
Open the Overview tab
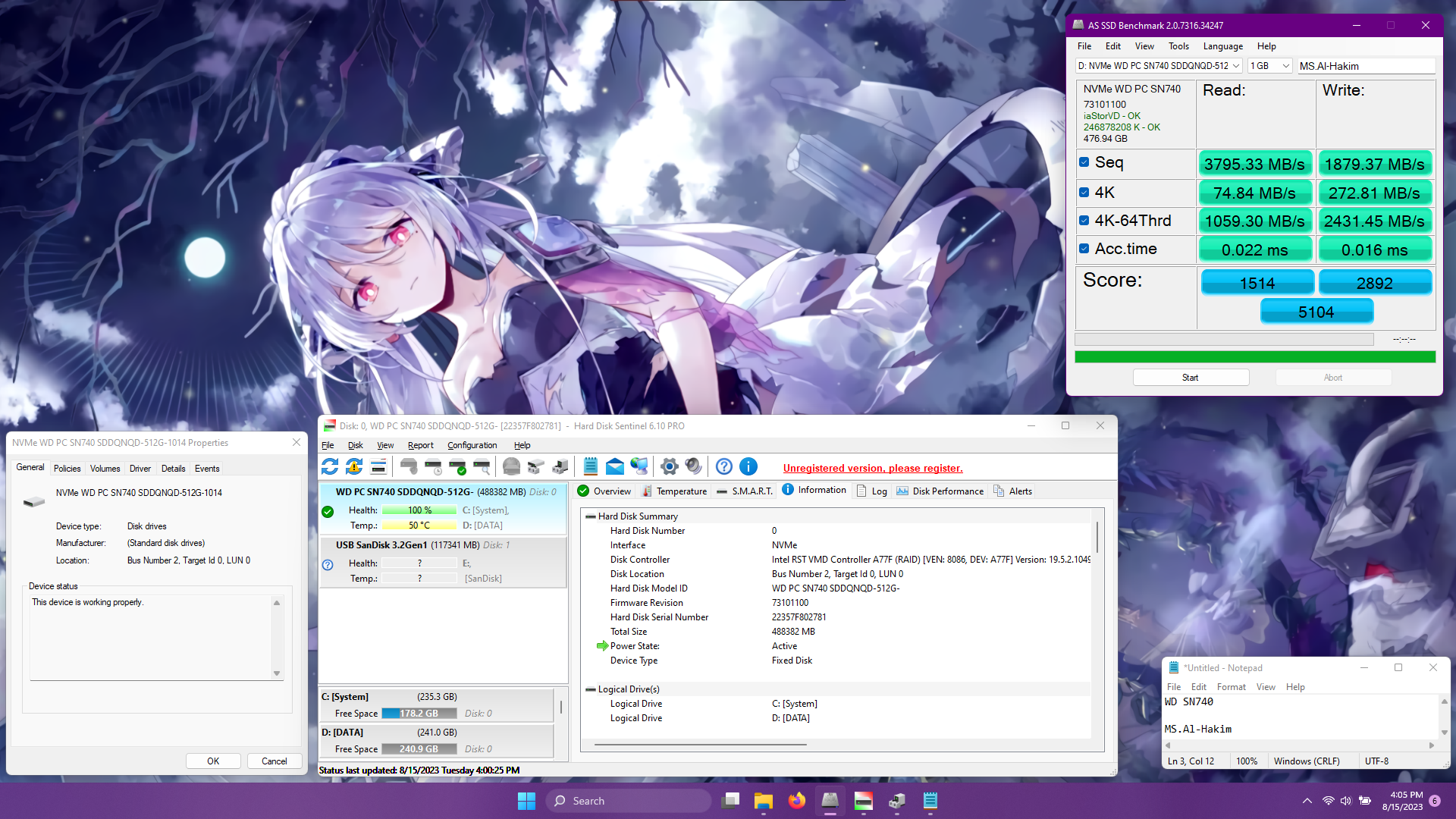[x=604, y=491]
